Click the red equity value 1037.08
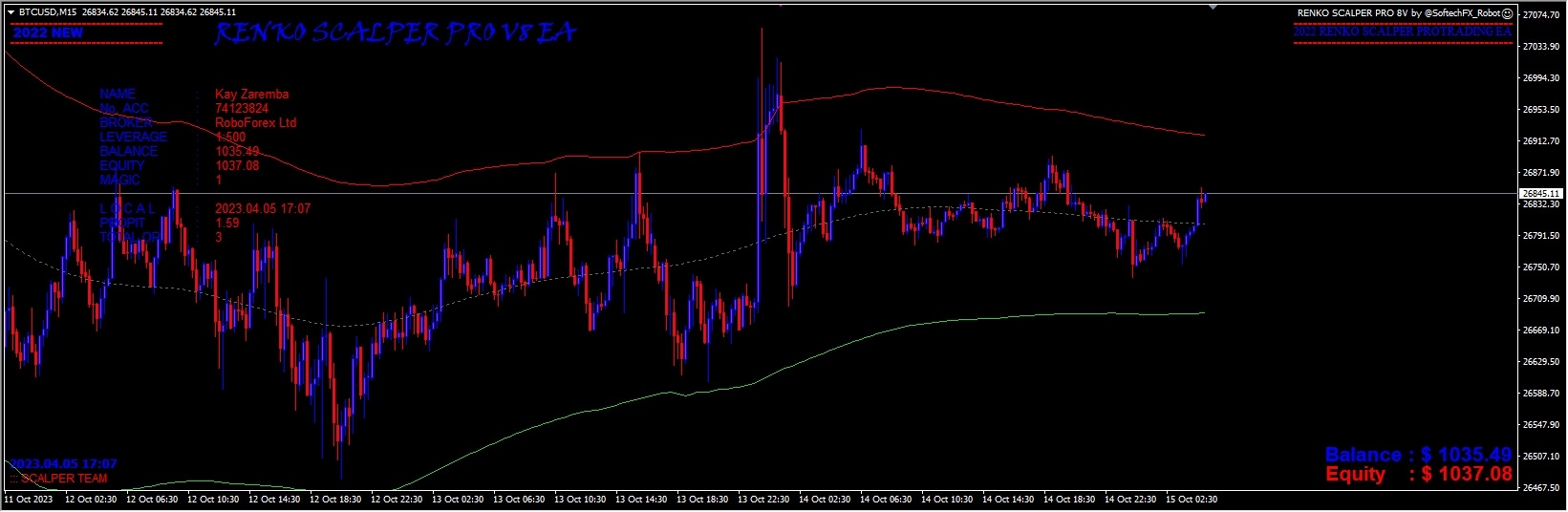The height and width of the screenshot is (512, 1568). pyautogui.click(x=237, y=165)
